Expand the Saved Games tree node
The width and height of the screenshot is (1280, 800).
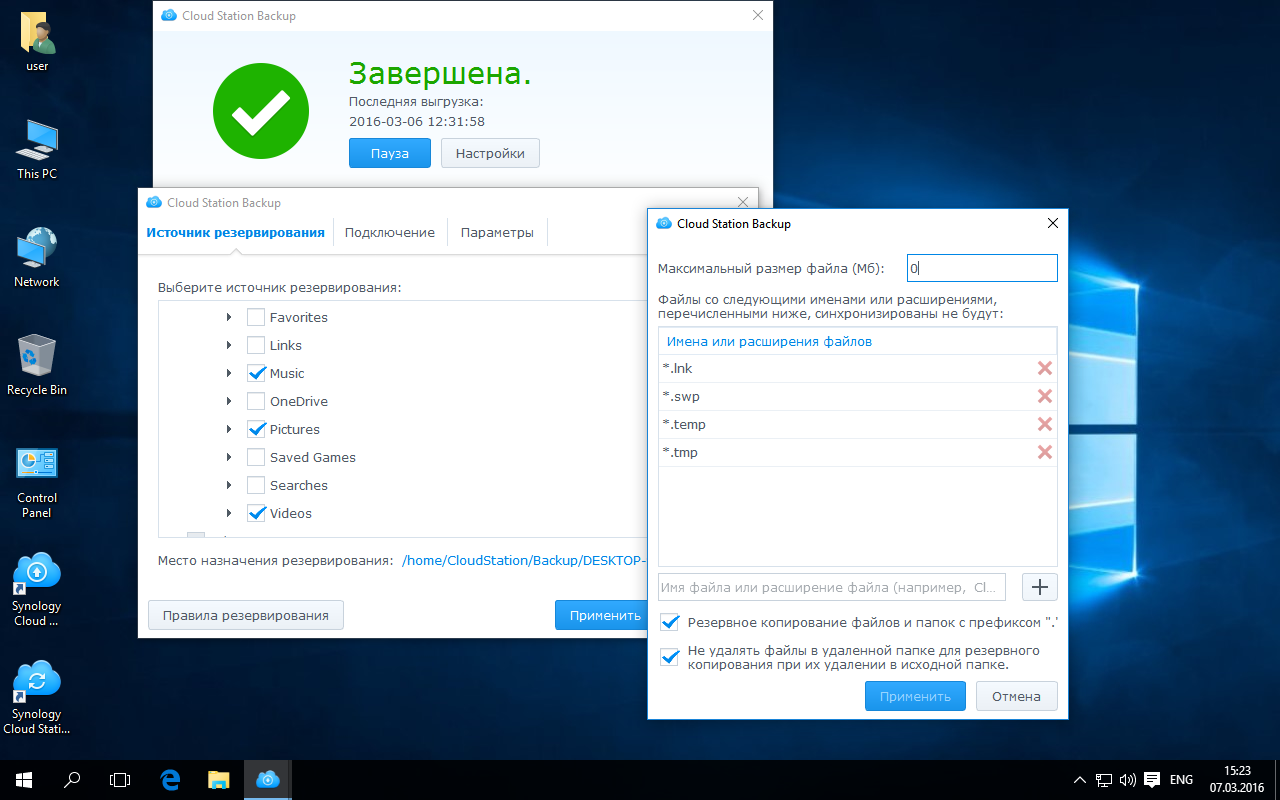point(230,457)
